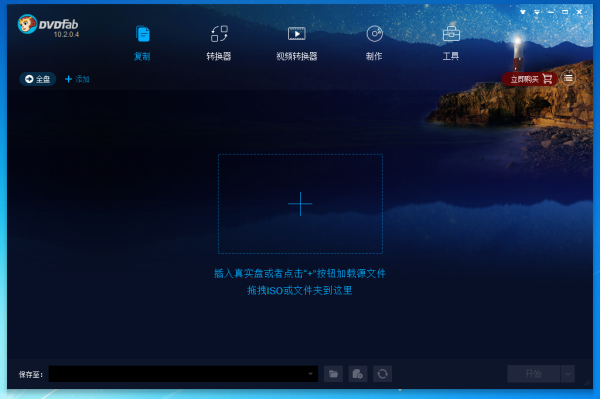
Task: Expand the dropdown beside the 开始 button
Action: [x=568, y=374]
